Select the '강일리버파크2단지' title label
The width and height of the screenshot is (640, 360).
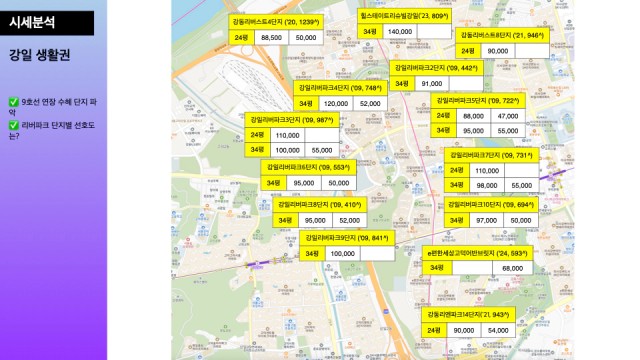436,68
